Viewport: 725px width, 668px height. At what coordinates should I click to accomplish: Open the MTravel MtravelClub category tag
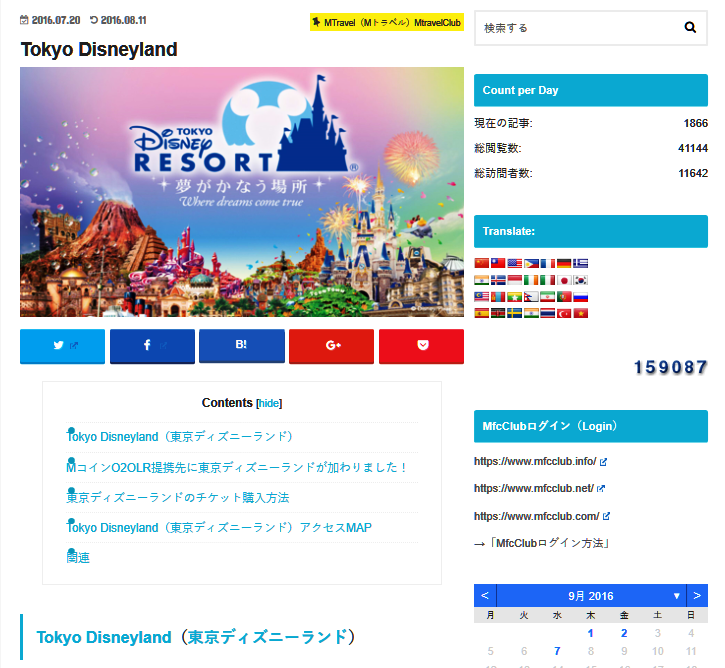tap(387, 22)
